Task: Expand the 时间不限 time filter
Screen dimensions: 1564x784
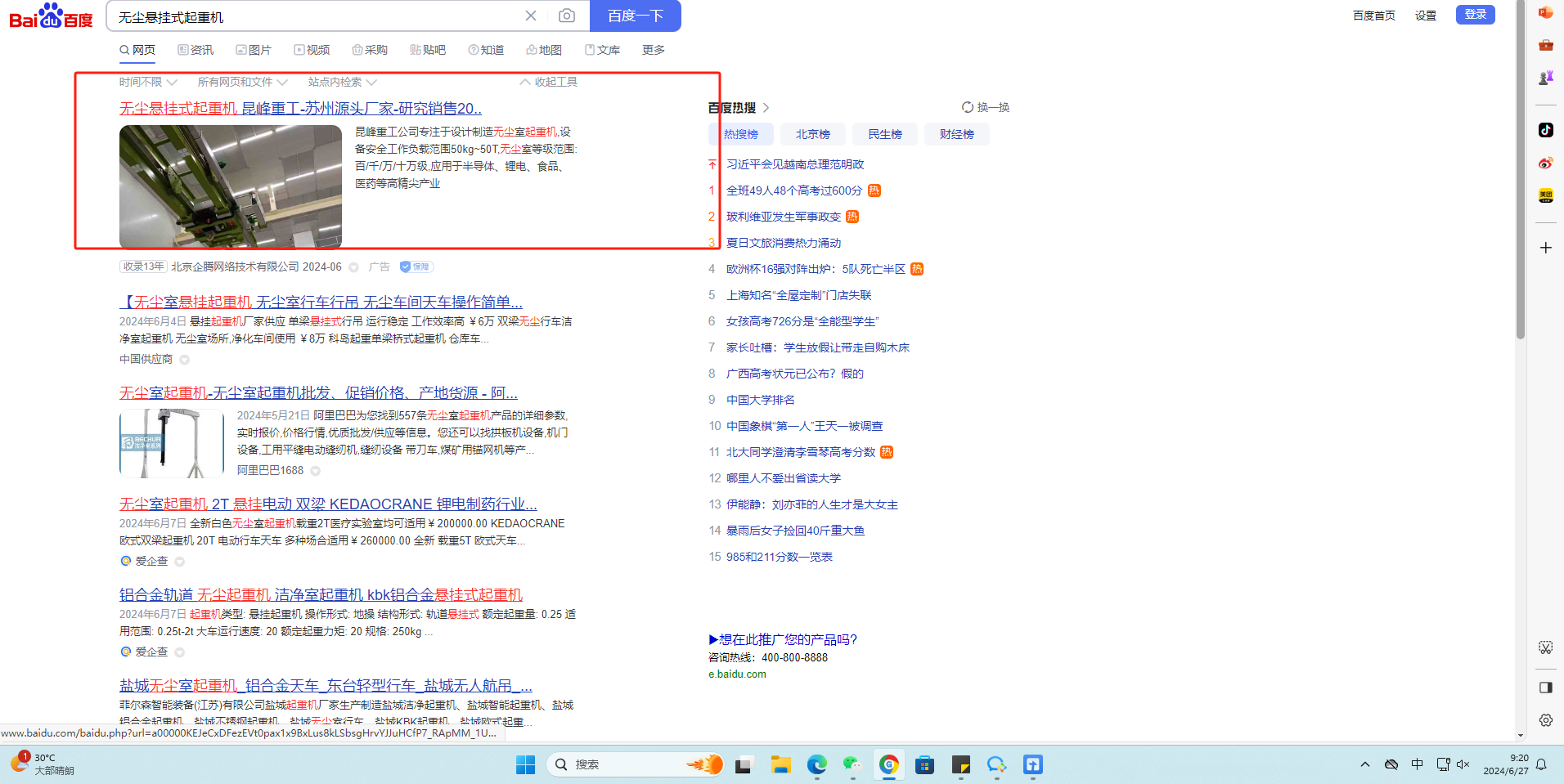Action: tap(148, 82)
